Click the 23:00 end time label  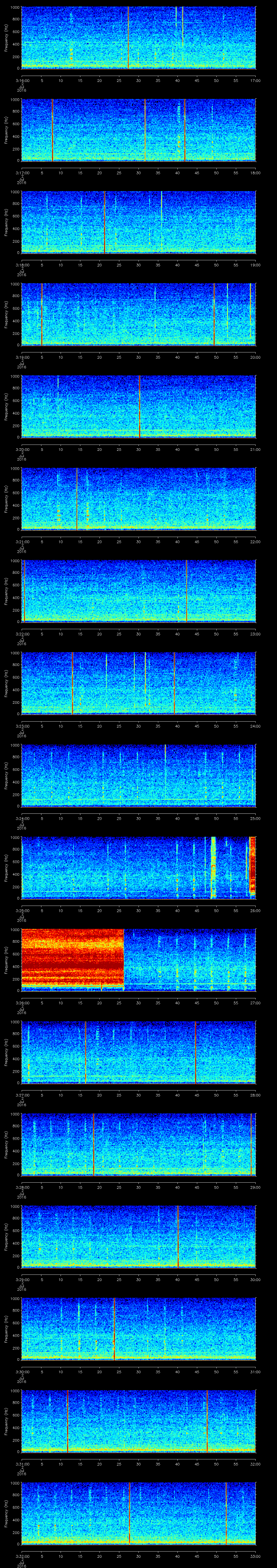click(255, 634)
